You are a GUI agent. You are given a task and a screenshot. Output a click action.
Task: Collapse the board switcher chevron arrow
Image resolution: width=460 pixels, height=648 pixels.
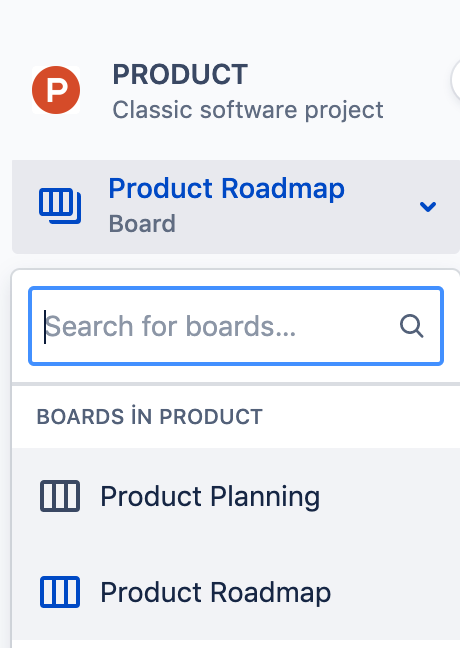click(428, 206)
